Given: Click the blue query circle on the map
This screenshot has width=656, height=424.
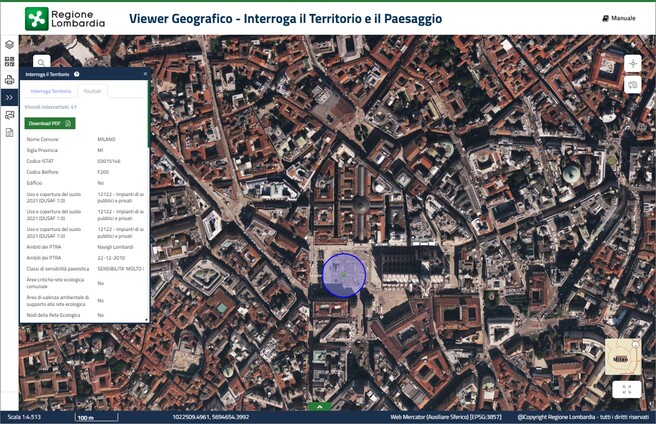Looking at the screenshot, I should [344, 275].
